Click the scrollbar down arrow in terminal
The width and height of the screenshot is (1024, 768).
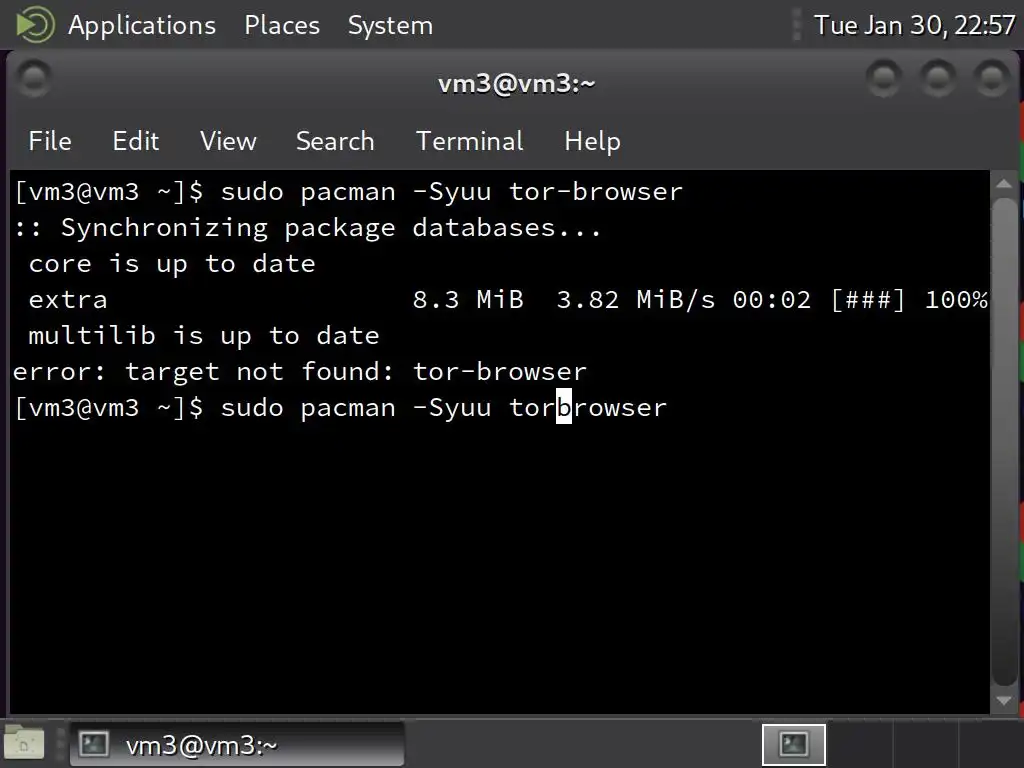pos(1004,700)
